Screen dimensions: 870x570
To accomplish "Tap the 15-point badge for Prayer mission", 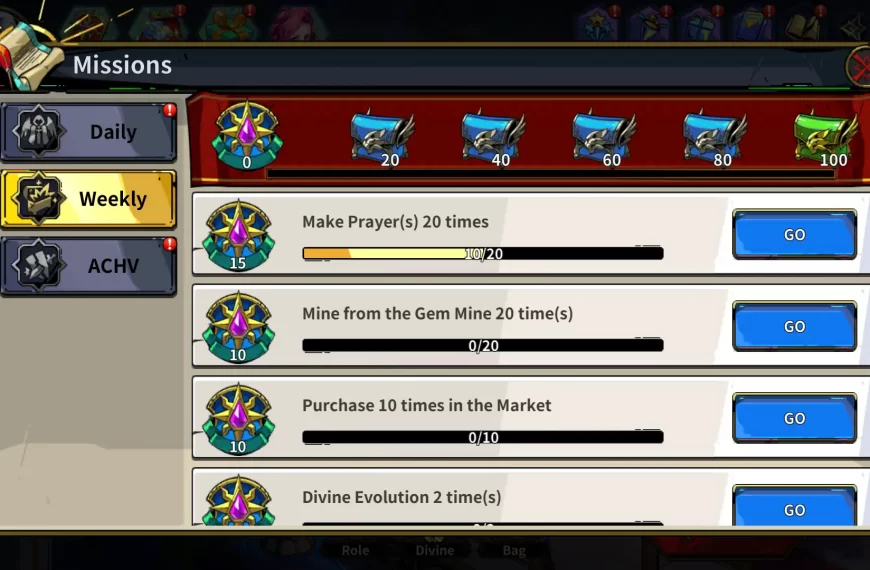I will tap(239, 235).
